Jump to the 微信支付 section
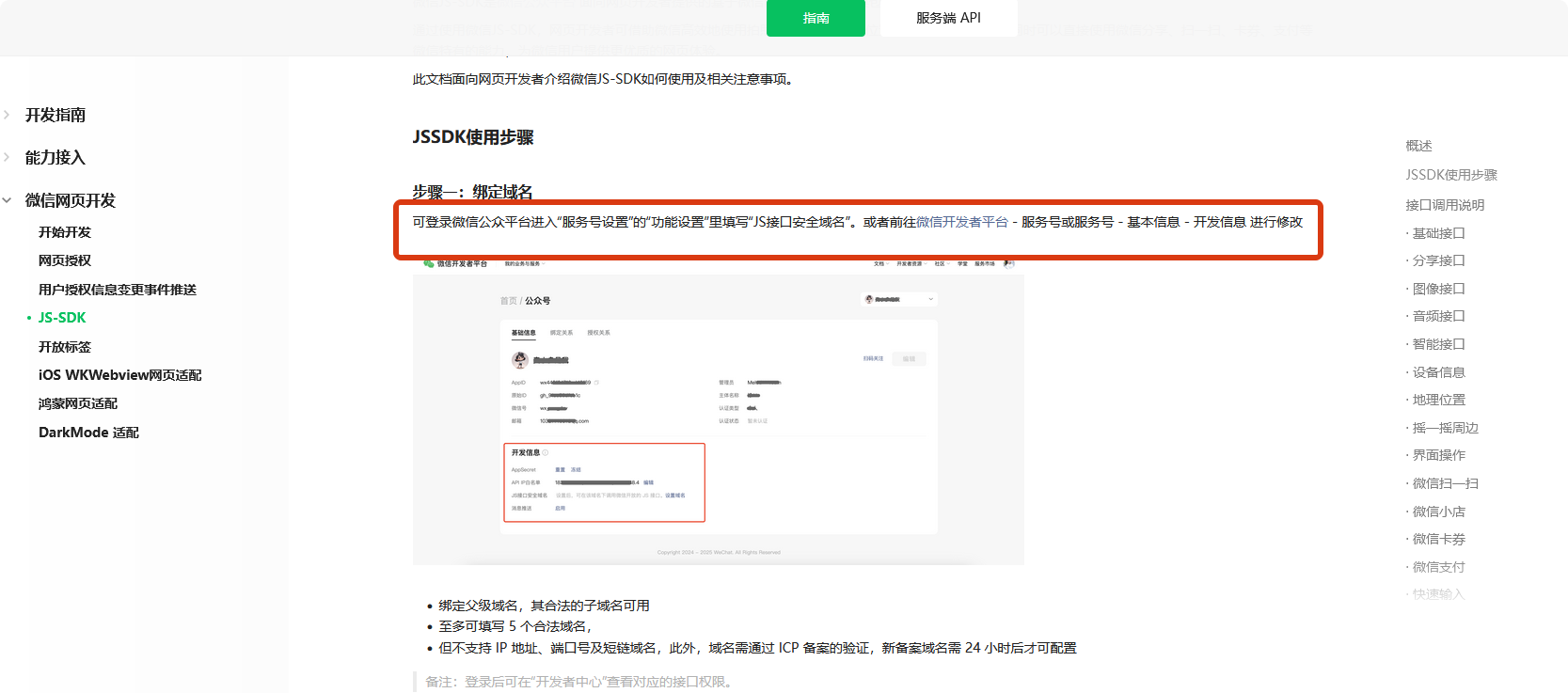Viewport: 1568px width, 693px height. point(1439,567)
